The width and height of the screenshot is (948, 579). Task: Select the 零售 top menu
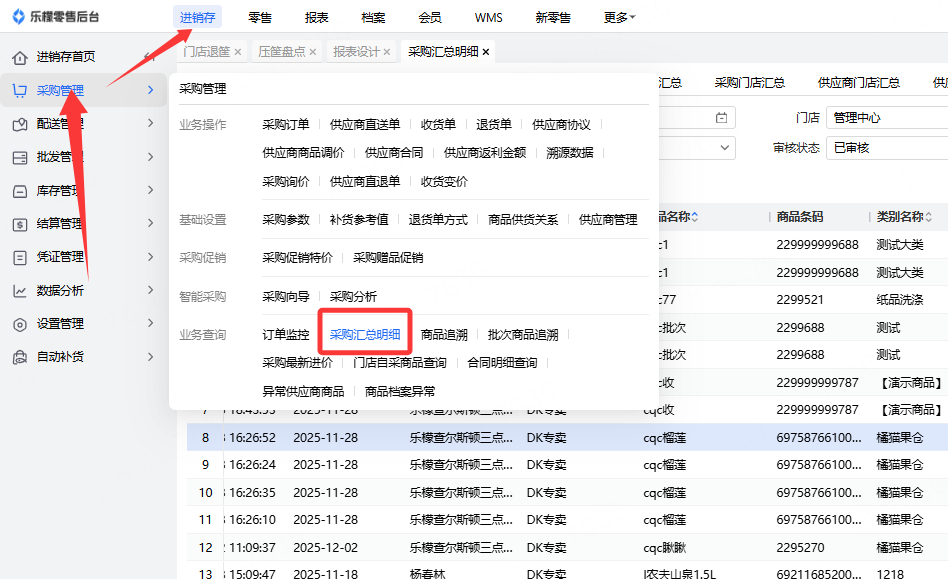click(260, 18)
